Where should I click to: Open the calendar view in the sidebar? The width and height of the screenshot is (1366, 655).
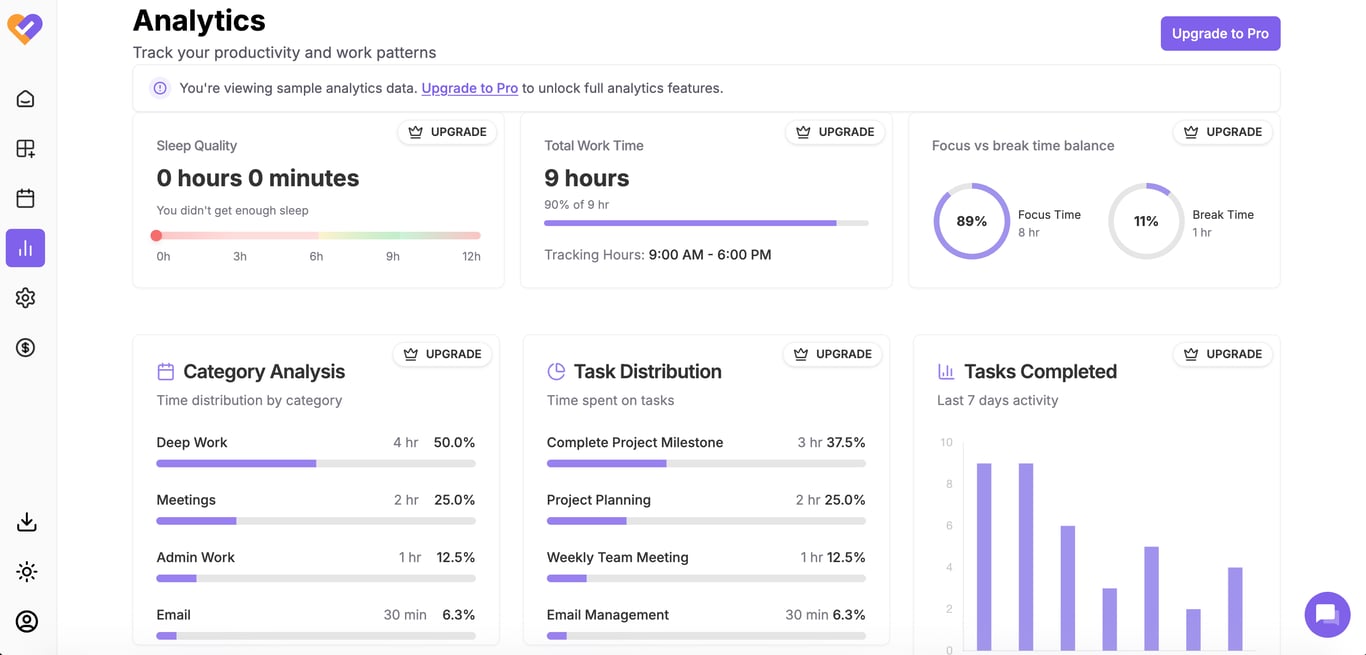click(26, 198)
